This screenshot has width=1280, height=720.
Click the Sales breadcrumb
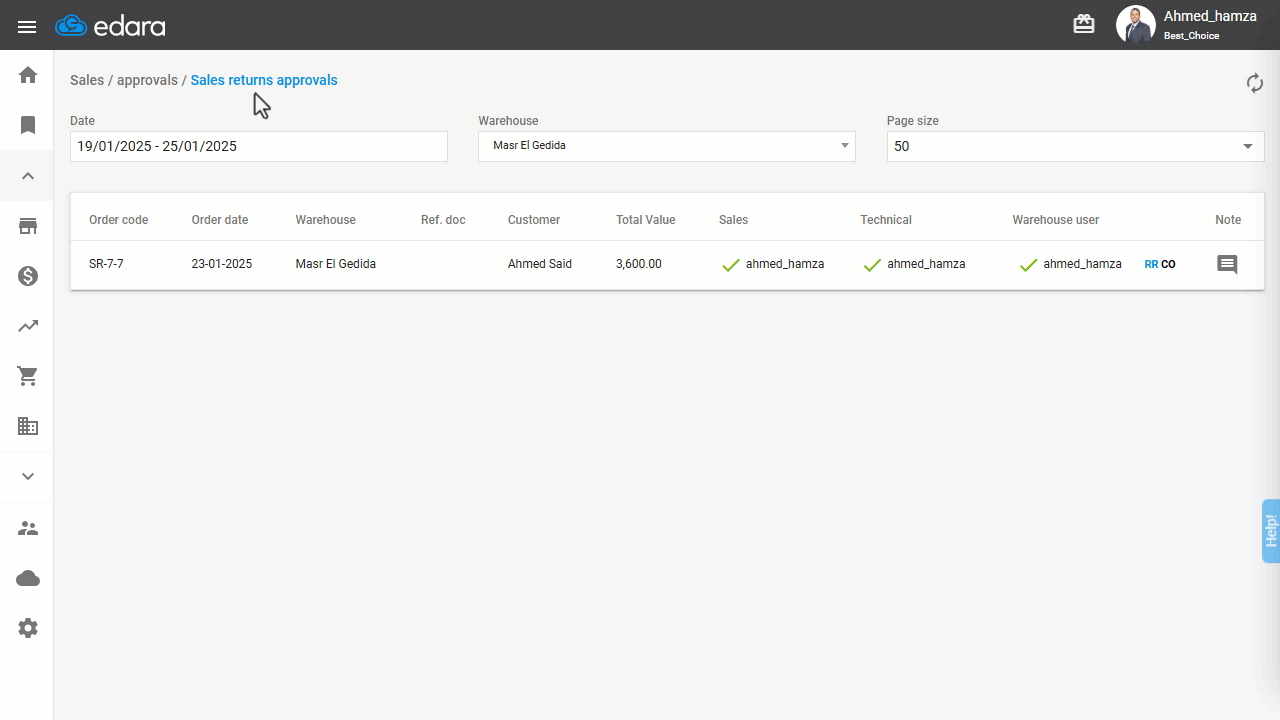(87, 80)
